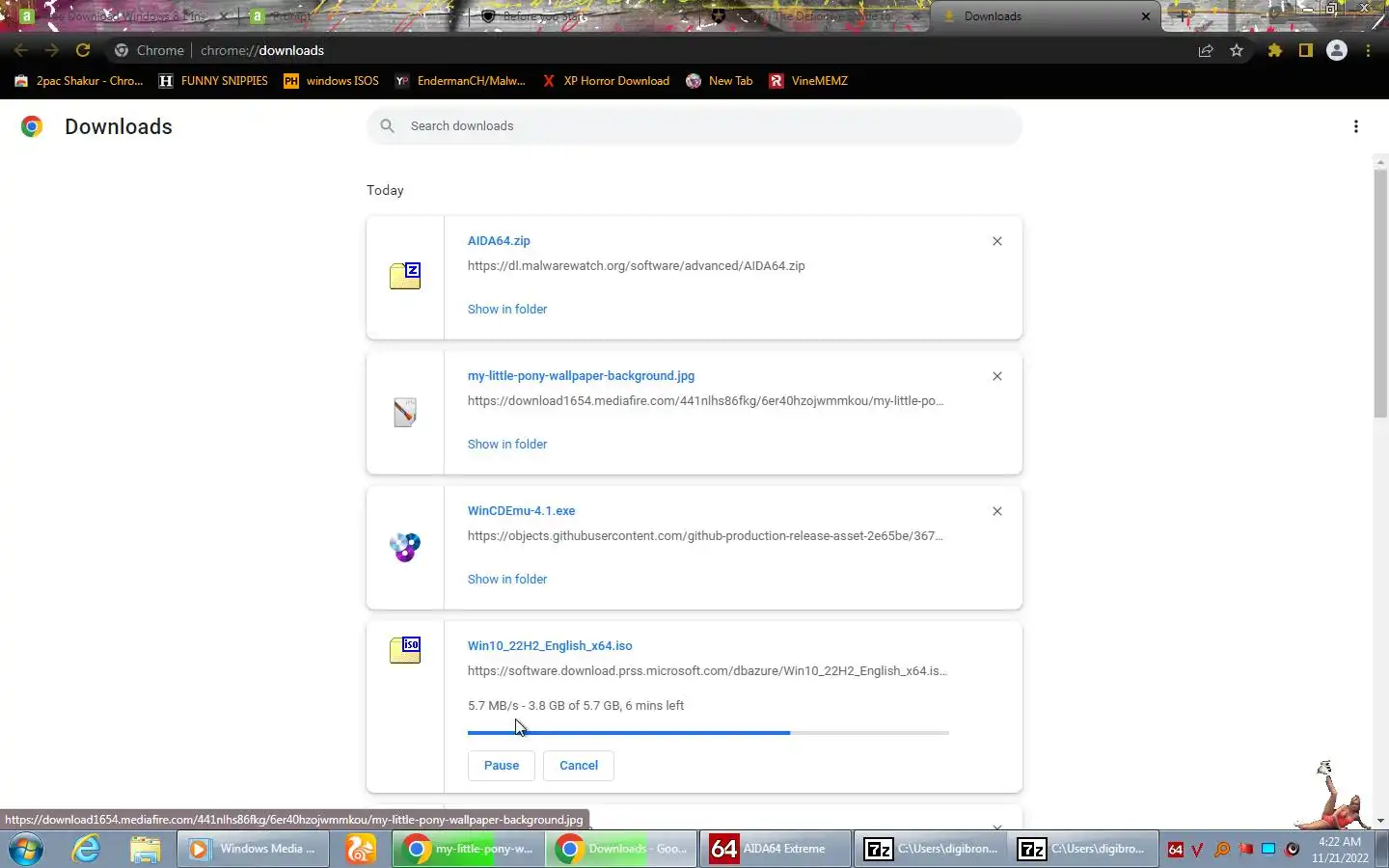Click the Win10 ISO download progress bar
1389x868 pixels.
pyautogui.click(x=708, y=733)
